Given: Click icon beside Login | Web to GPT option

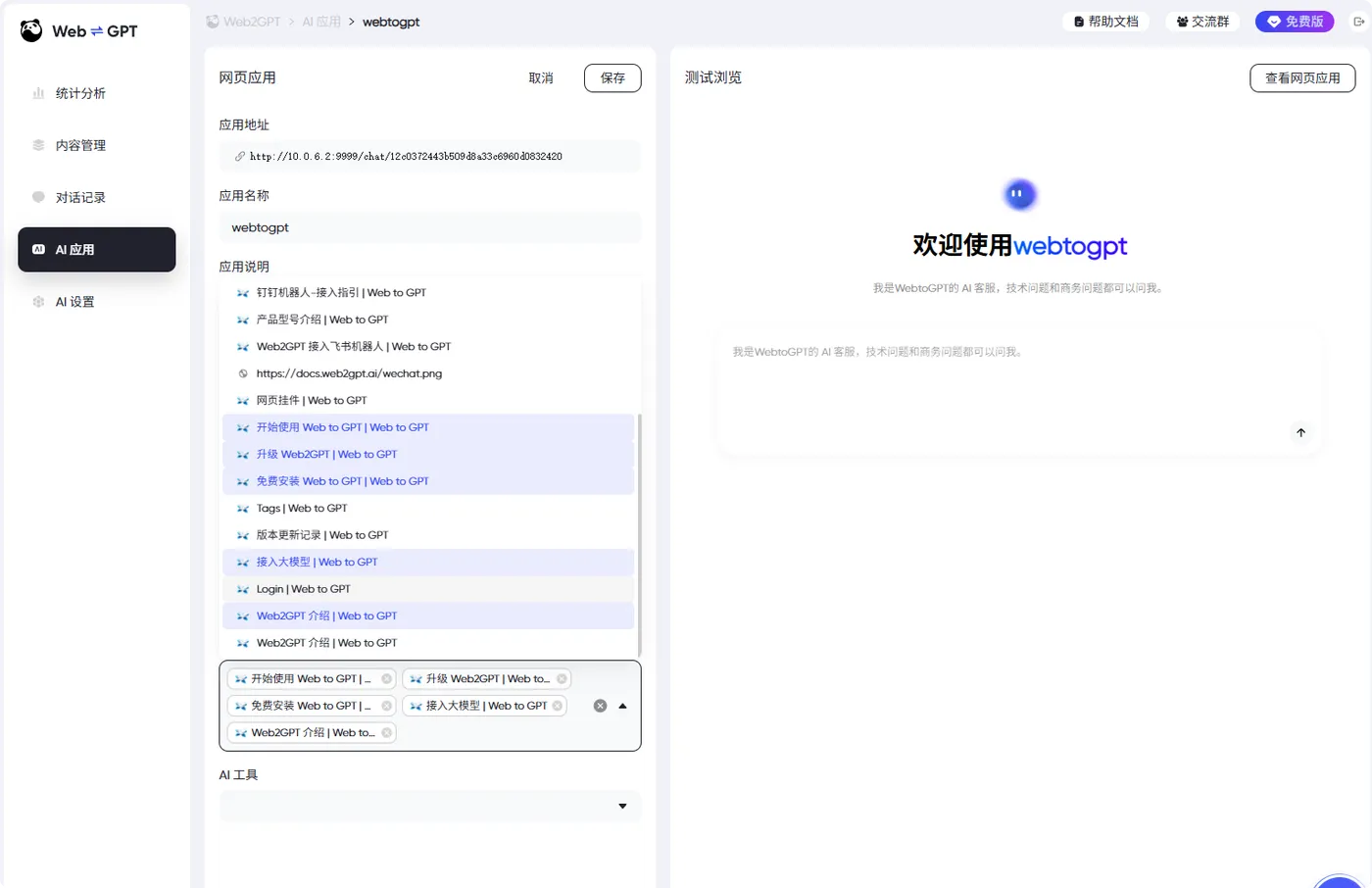Looking at the screenshot, I should (243, 589).
